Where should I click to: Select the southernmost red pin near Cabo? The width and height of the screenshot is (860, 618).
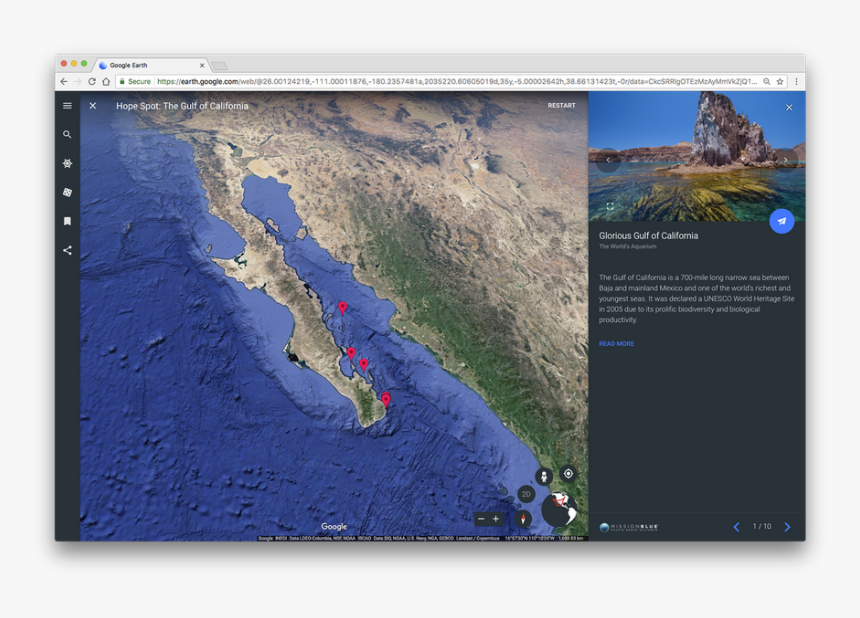click(386, 400)
